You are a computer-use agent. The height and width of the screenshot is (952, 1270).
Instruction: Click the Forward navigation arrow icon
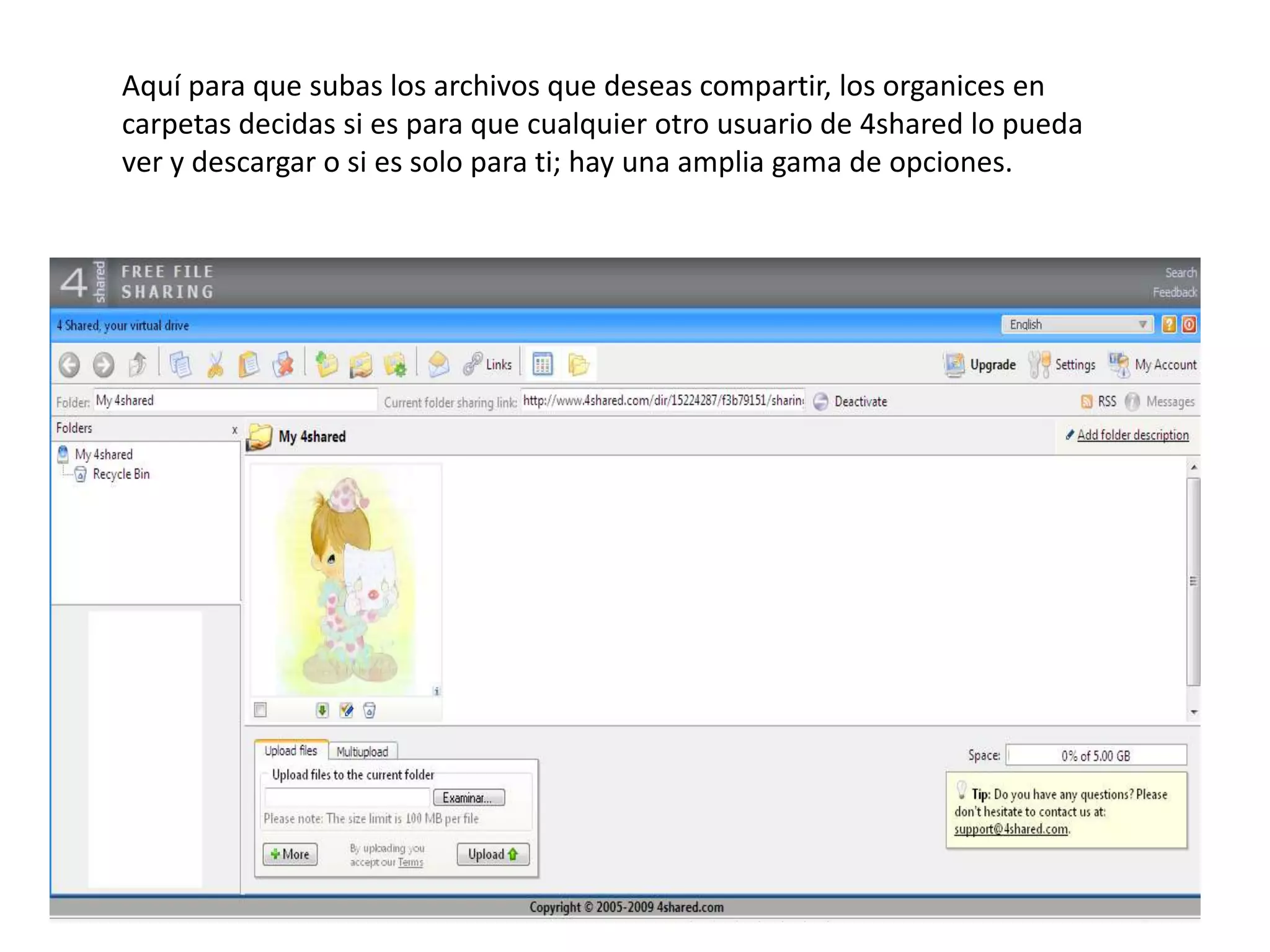click(x=104, y=364)
